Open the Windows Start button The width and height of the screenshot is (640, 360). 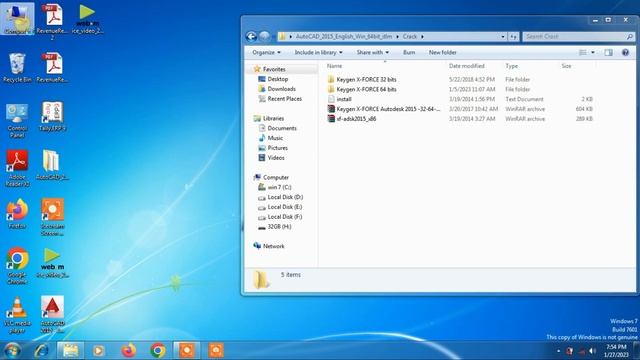point(11,350)
